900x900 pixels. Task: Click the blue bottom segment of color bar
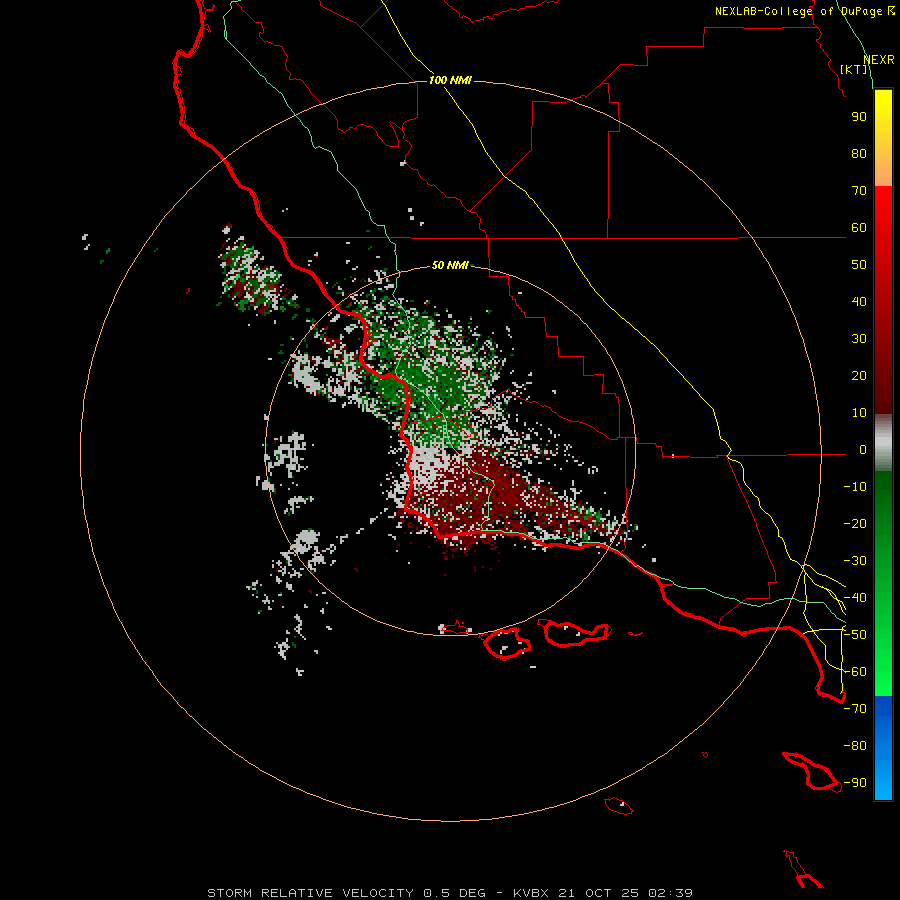883,748
